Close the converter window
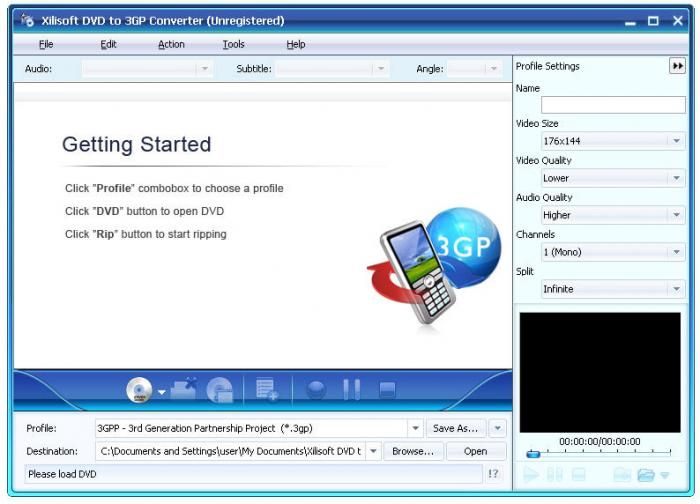Image resolution: width=700 pixels, height=504 pixels. [678, 21]
